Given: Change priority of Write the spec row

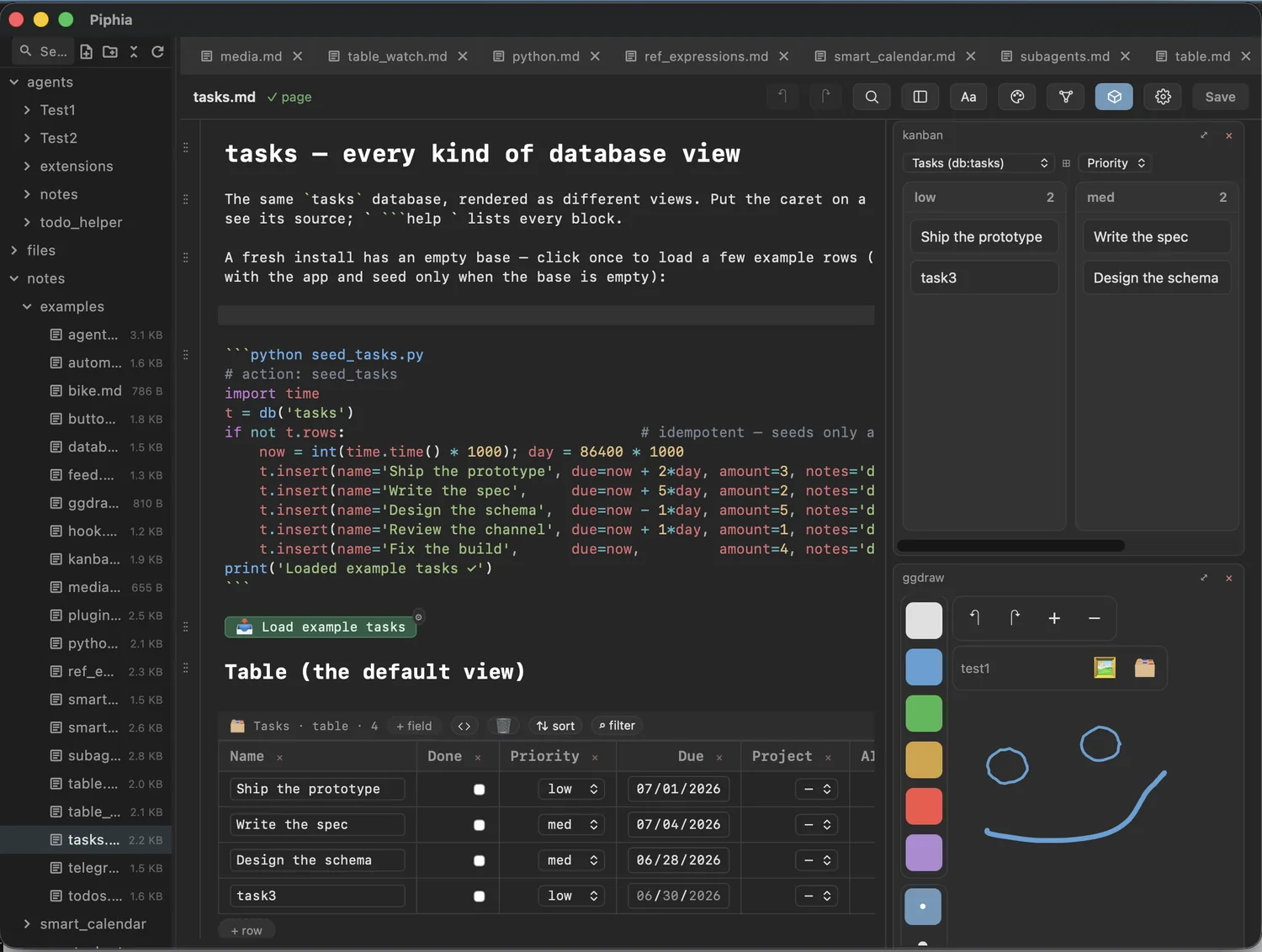Looking at the screenshot, I should 571,825.
